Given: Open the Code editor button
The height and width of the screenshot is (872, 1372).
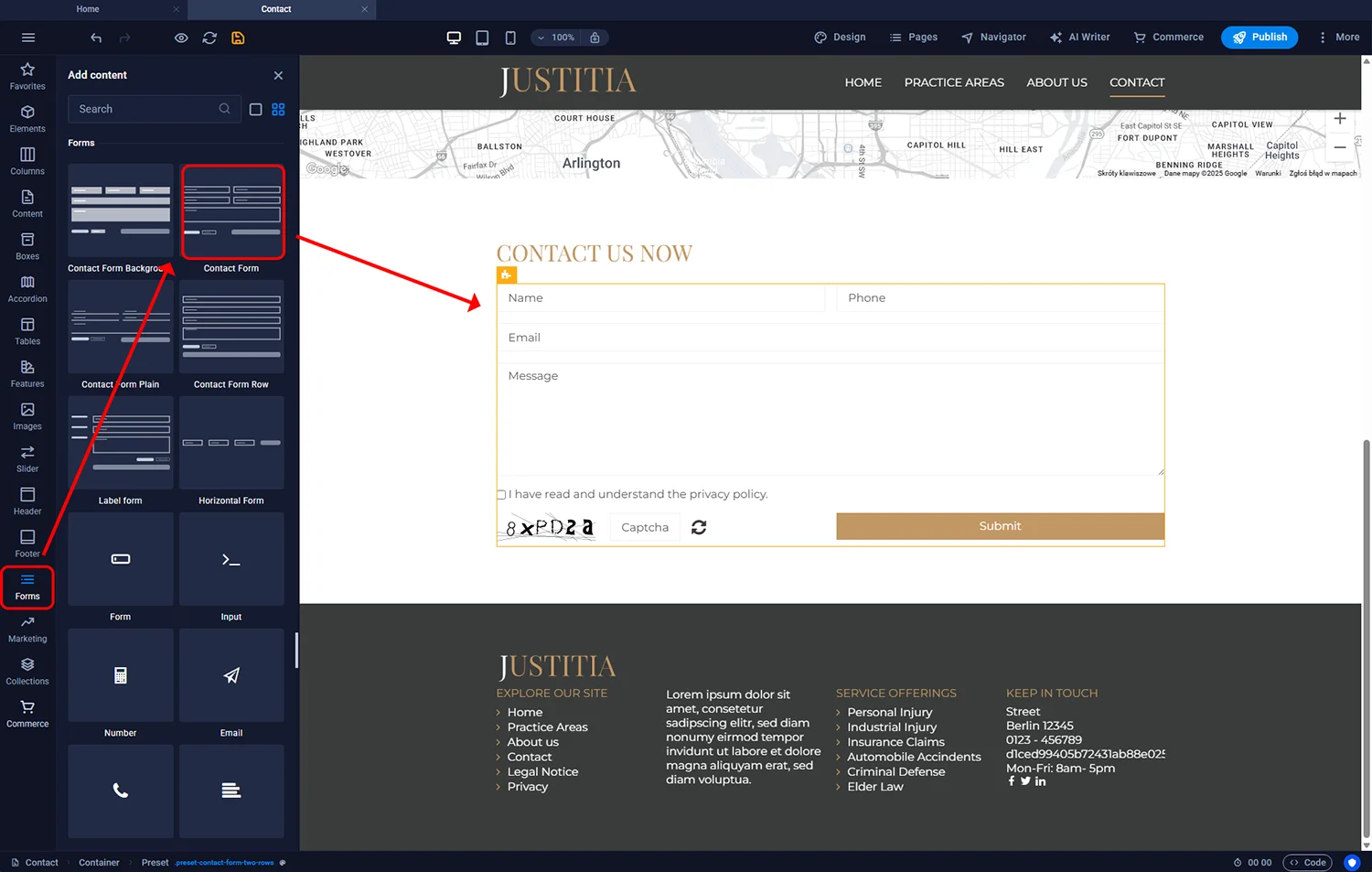Looking at the screenshot, I should pos(1308,863).
